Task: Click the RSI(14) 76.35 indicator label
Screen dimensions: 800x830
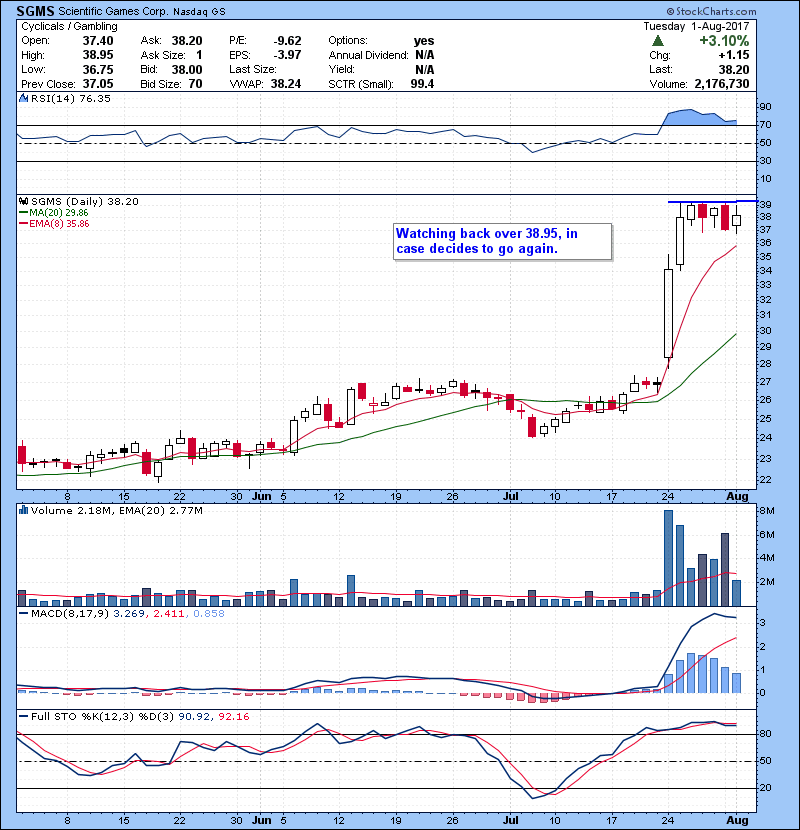Action: [x=70, y=98]
